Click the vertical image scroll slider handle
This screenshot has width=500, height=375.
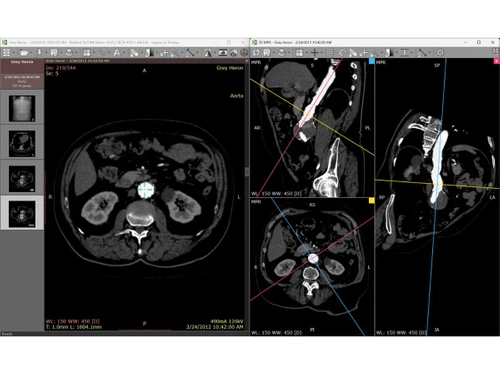pyautogui.click(x=247, y=172)
